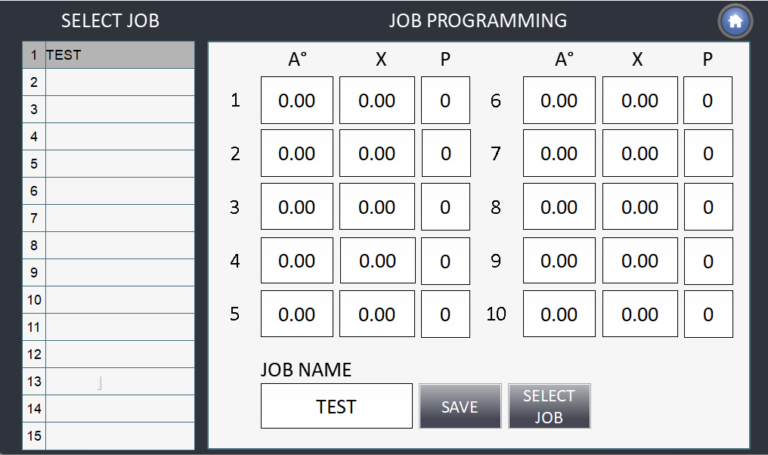Edit step 7 X value field
This screenshot has height=455, width=768.
[x=640, y=153]
